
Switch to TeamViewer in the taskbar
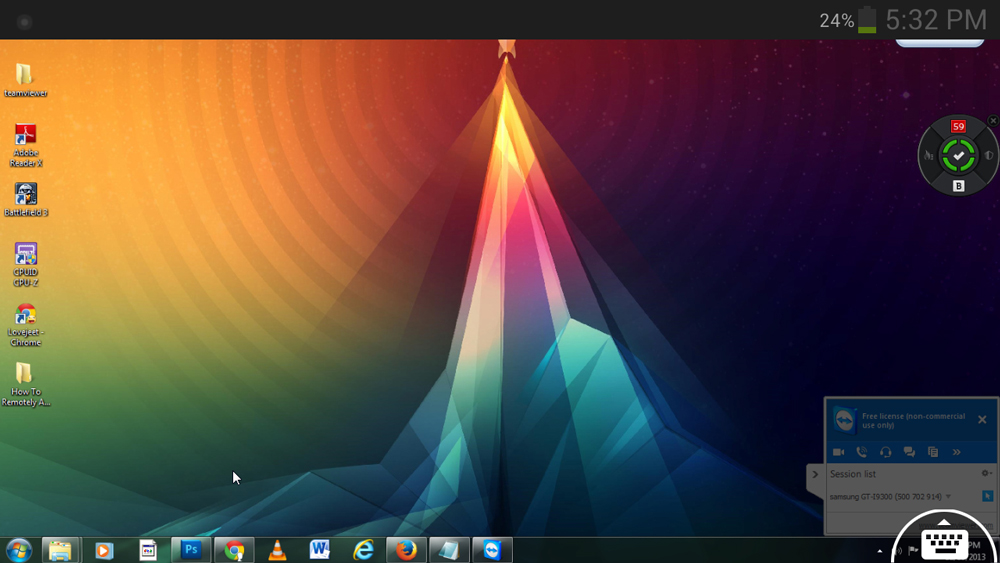(492, 550)
